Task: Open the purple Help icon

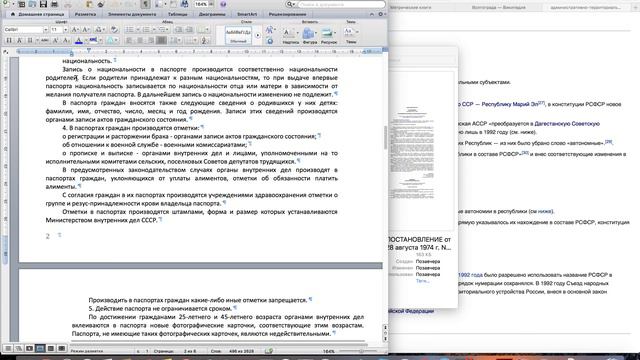Action: tap(223, 4)
